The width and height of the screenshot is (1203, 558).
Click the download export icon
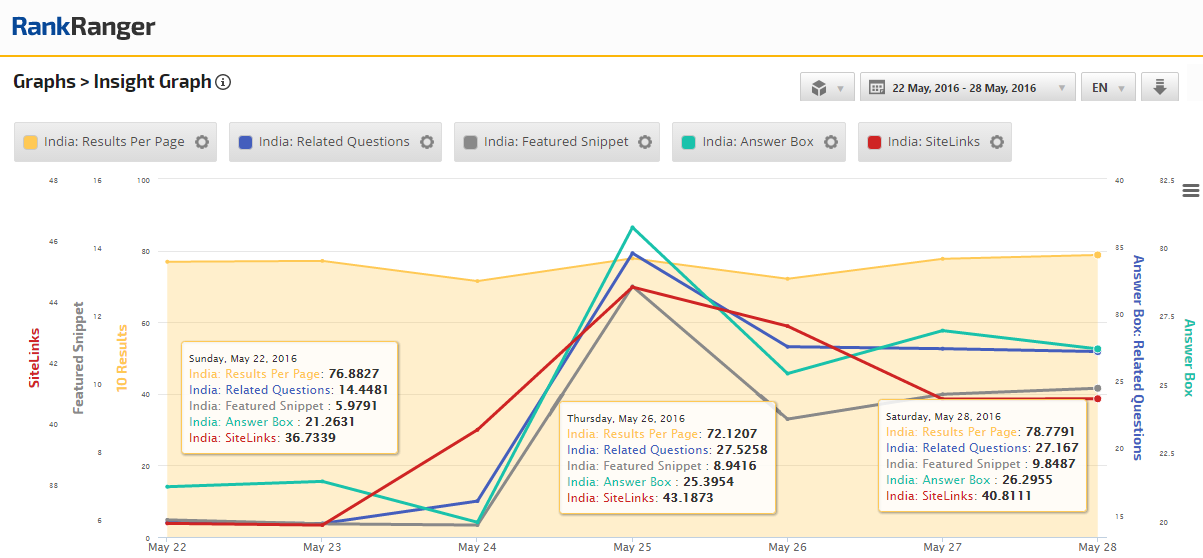1160,88
